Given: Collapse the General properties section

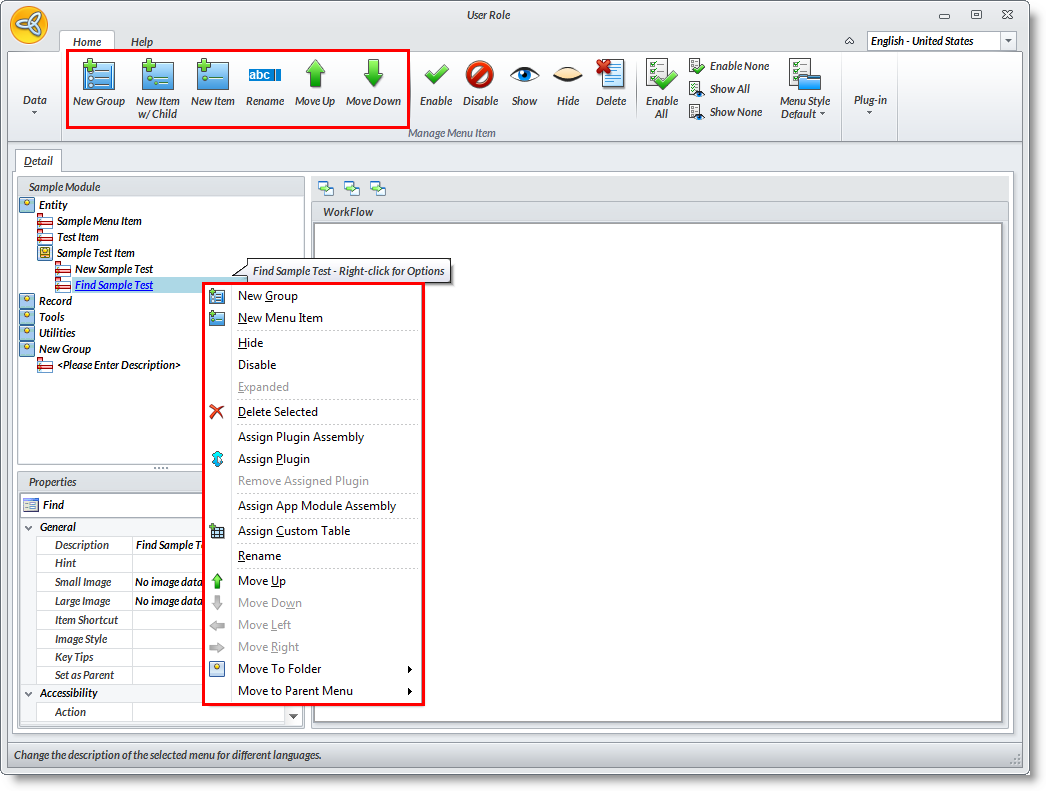Looking at the screenshot, I should click(28, 527).
